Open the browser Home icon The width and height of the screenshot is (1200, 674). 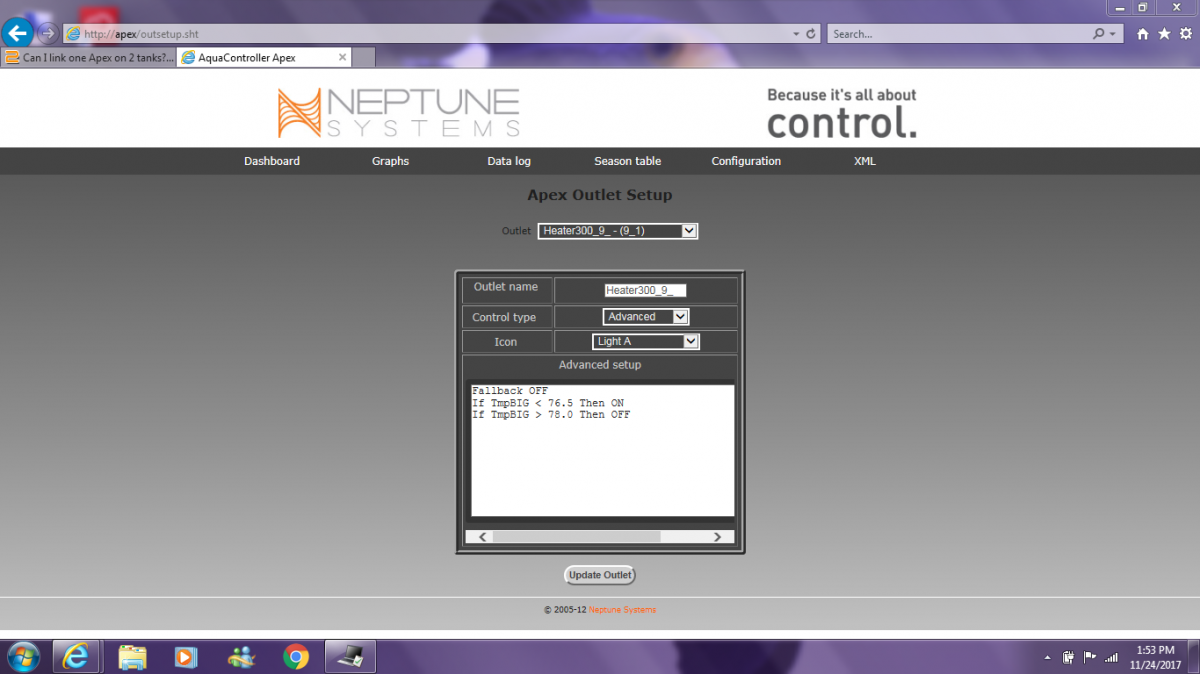pyautogui.click(x=1143, y=34)
